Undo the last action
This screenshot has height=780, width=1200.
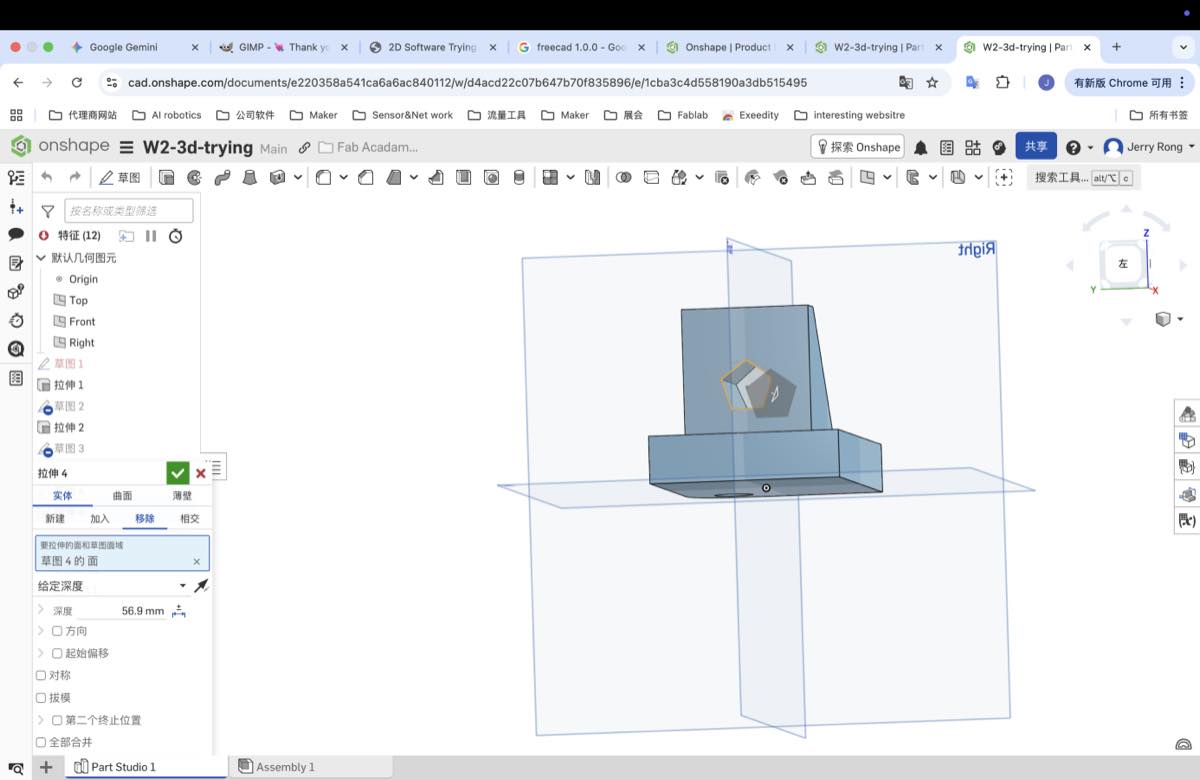pyautogui.click(x=46, y=177)
